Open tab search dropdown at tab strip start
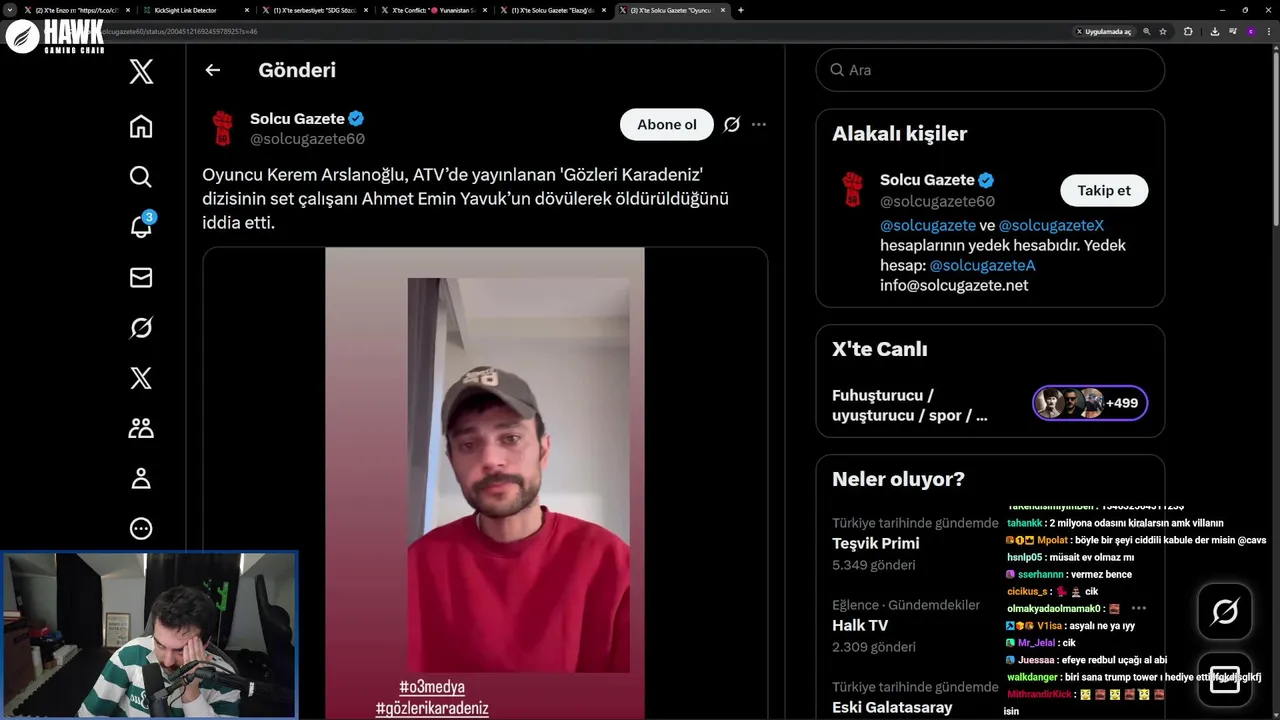 [x=10, y=10]
